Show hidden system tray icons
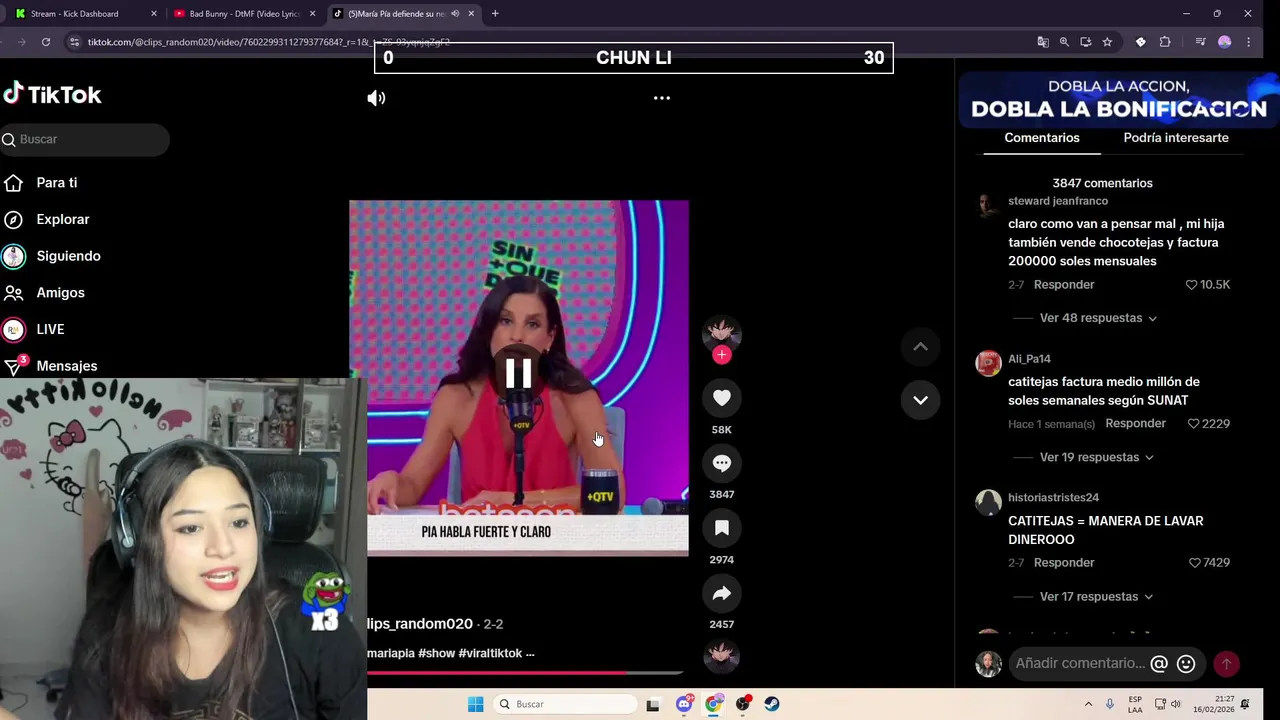 (x=1088, y=704)
